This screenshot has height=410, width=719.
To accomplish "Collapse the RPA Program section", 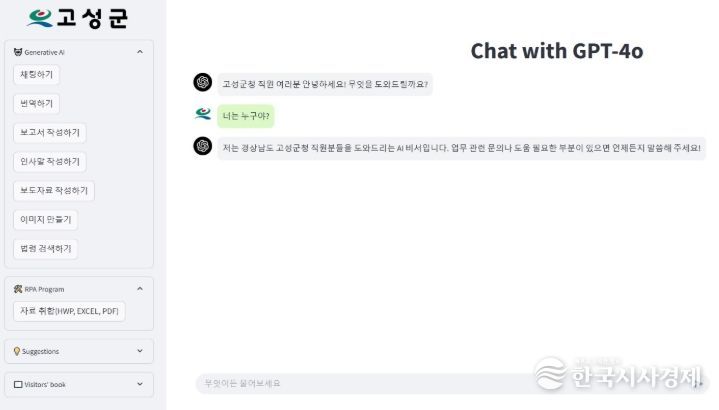I will [140, 288].
